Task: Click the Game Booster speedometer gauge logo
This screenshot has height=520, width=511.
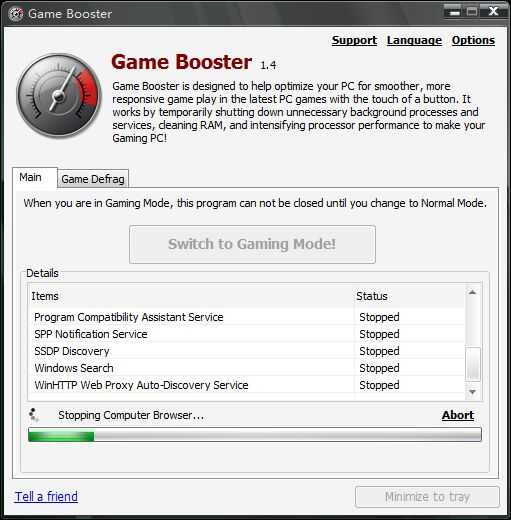Action: tap(59, 96)
